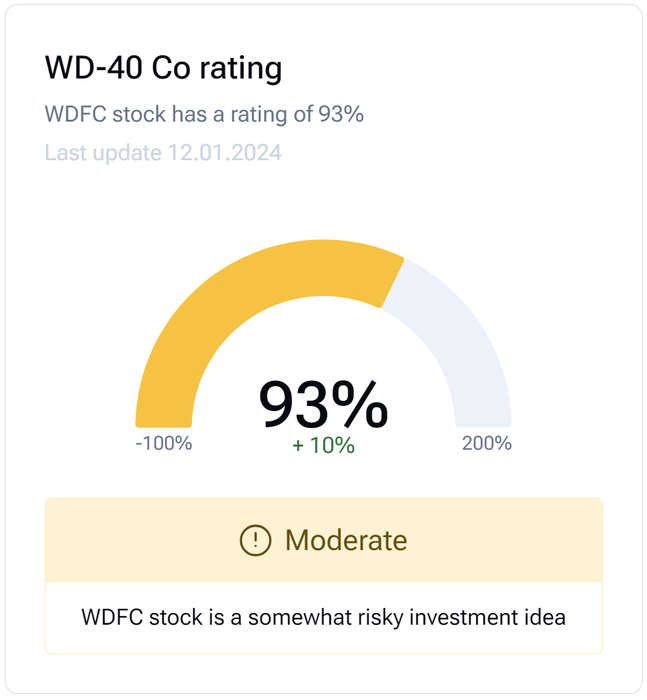Select the WDFC stock rating subtitle text
The width and height of the screenshot is (647, 700).
coord(204,114)
